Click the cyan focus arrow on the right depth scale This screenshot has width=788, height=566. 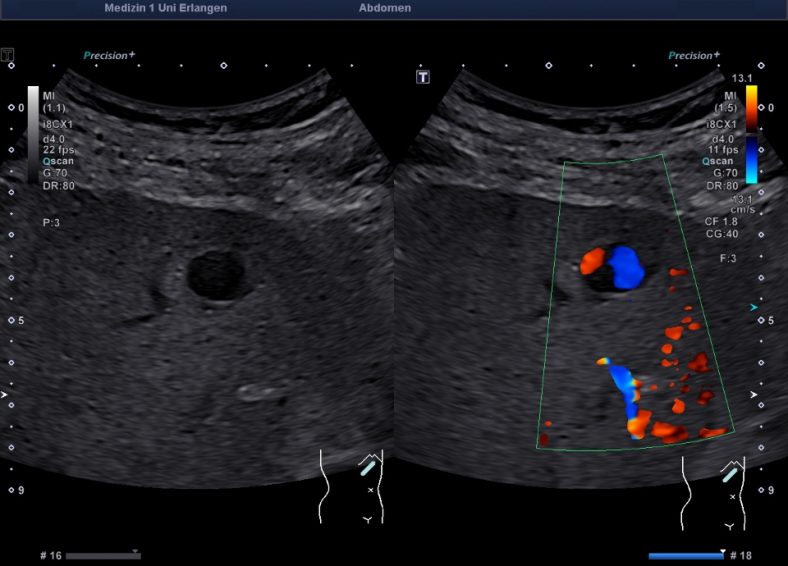pos(754,307)
